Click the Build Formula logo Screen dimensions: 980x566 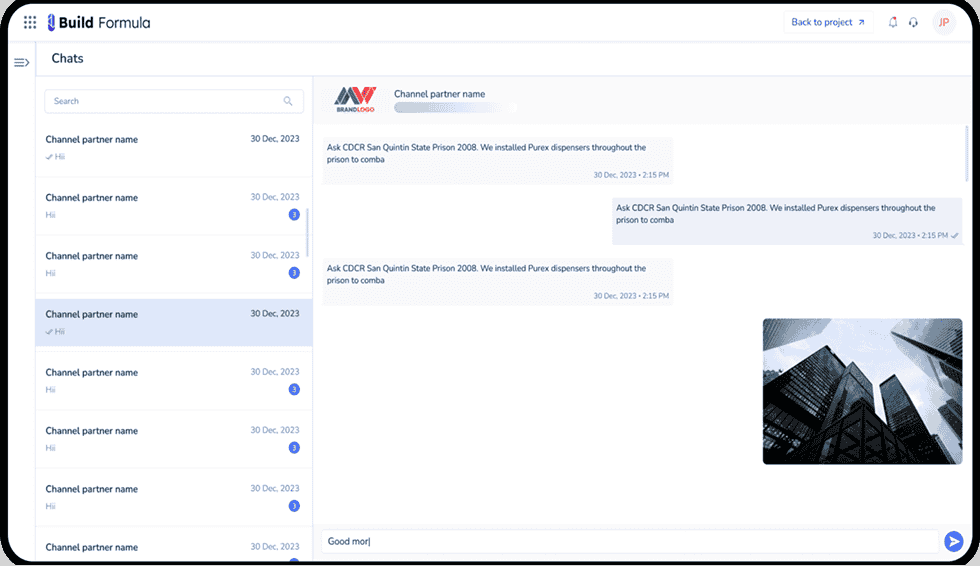[x=99, y=22]
